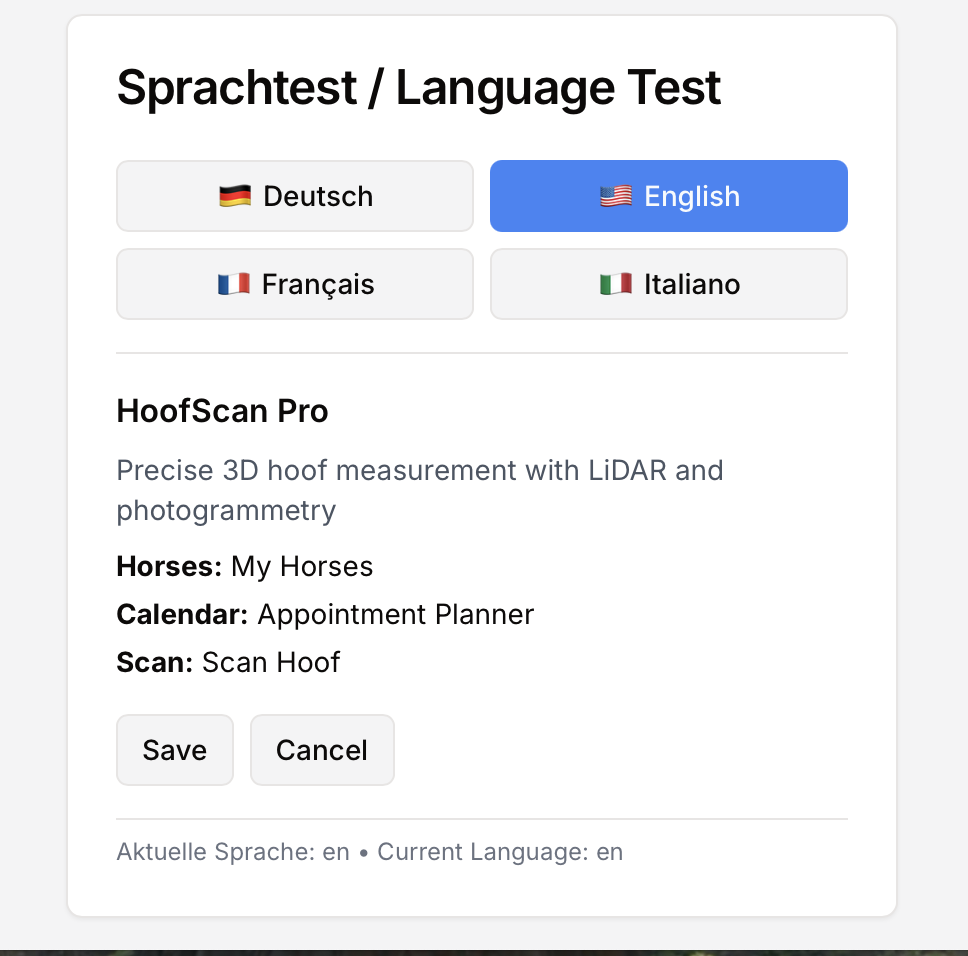Set the language to Italiano
This screenshot has width=968, height=956.
click(x=668, y=284)
